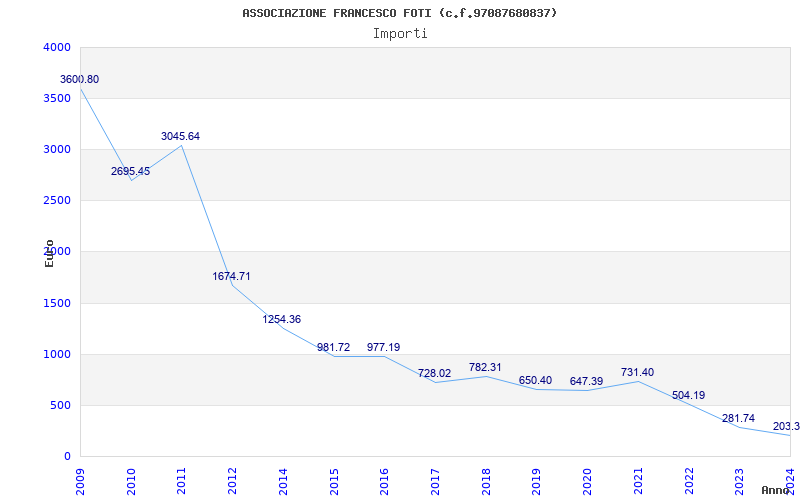Click the 4000 y-axis tick label
The width and height of the screenshot is (800, 500).
tap(57, 47)
